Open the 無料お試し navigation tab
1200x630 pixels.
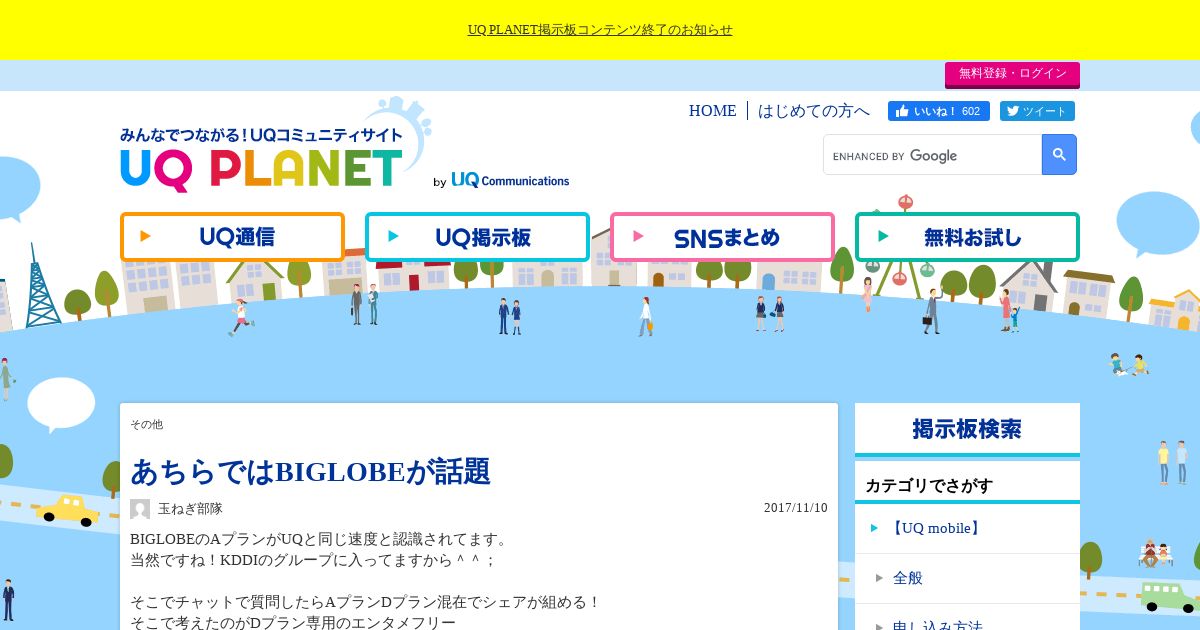[x=967, y=237]
